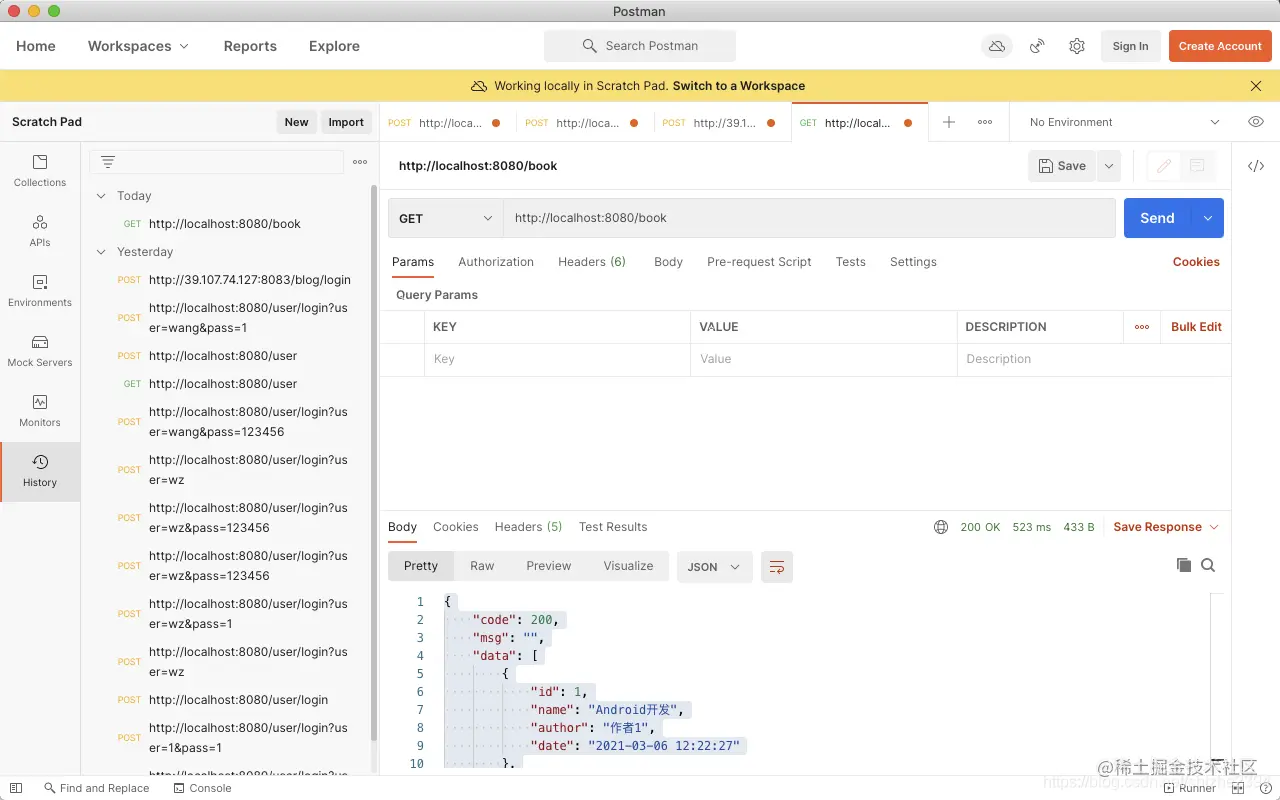Image resolution: width=1280 pixels, height=800 pixels.
Task: Open the Test Results response tab
Action: [x=613, y=527]
